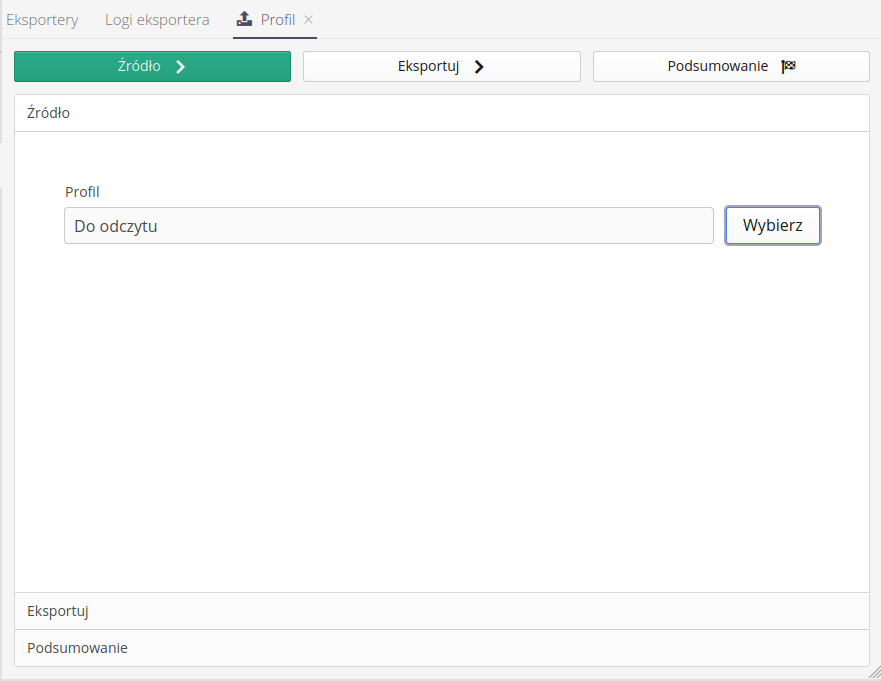Go to the green Źródło wizard step
Viewport: 881px width, 681px height.
pyautogui.click(x=138, y=67)
